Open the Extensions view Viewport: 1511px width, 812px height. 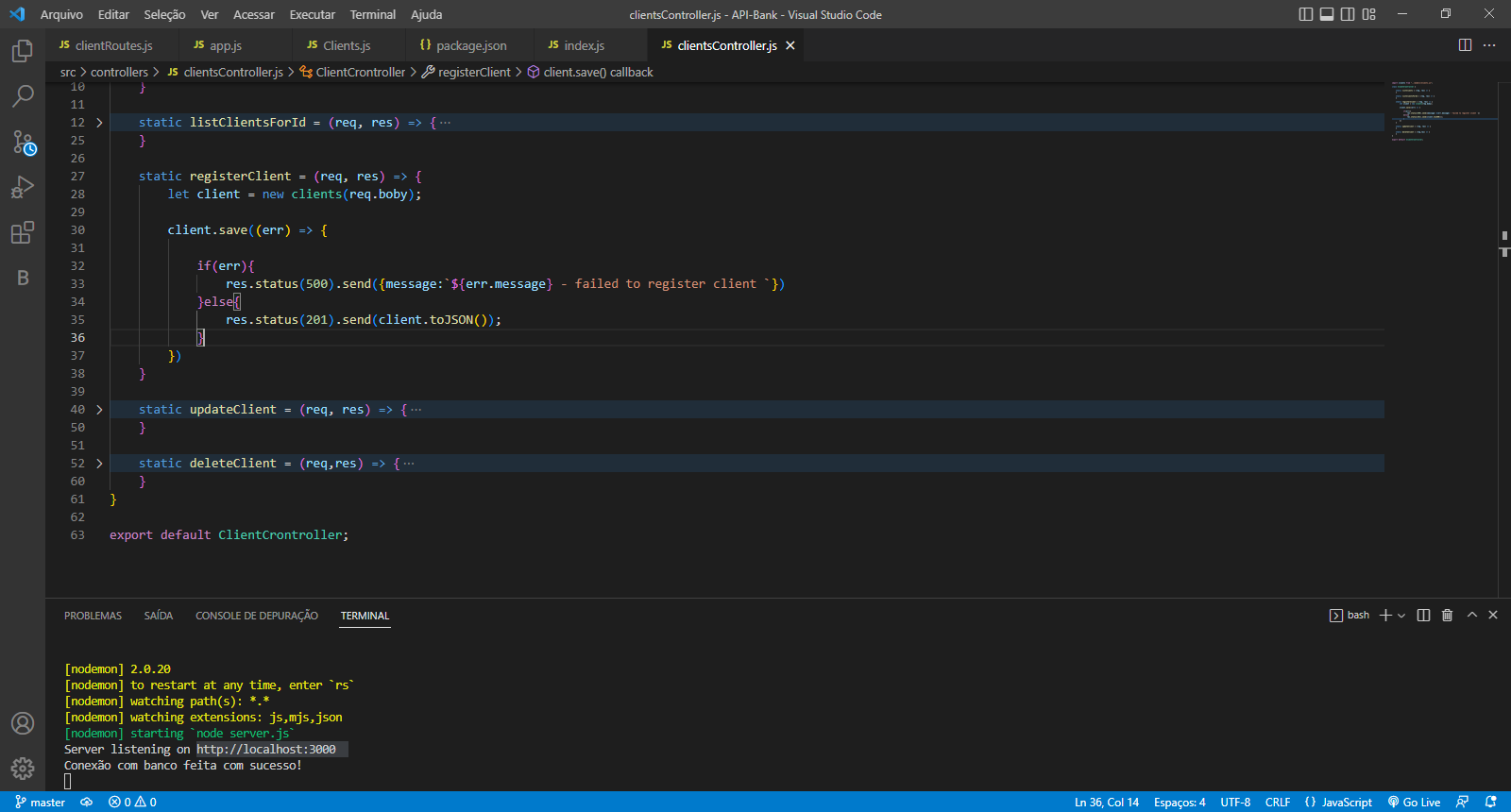point(23,232)
